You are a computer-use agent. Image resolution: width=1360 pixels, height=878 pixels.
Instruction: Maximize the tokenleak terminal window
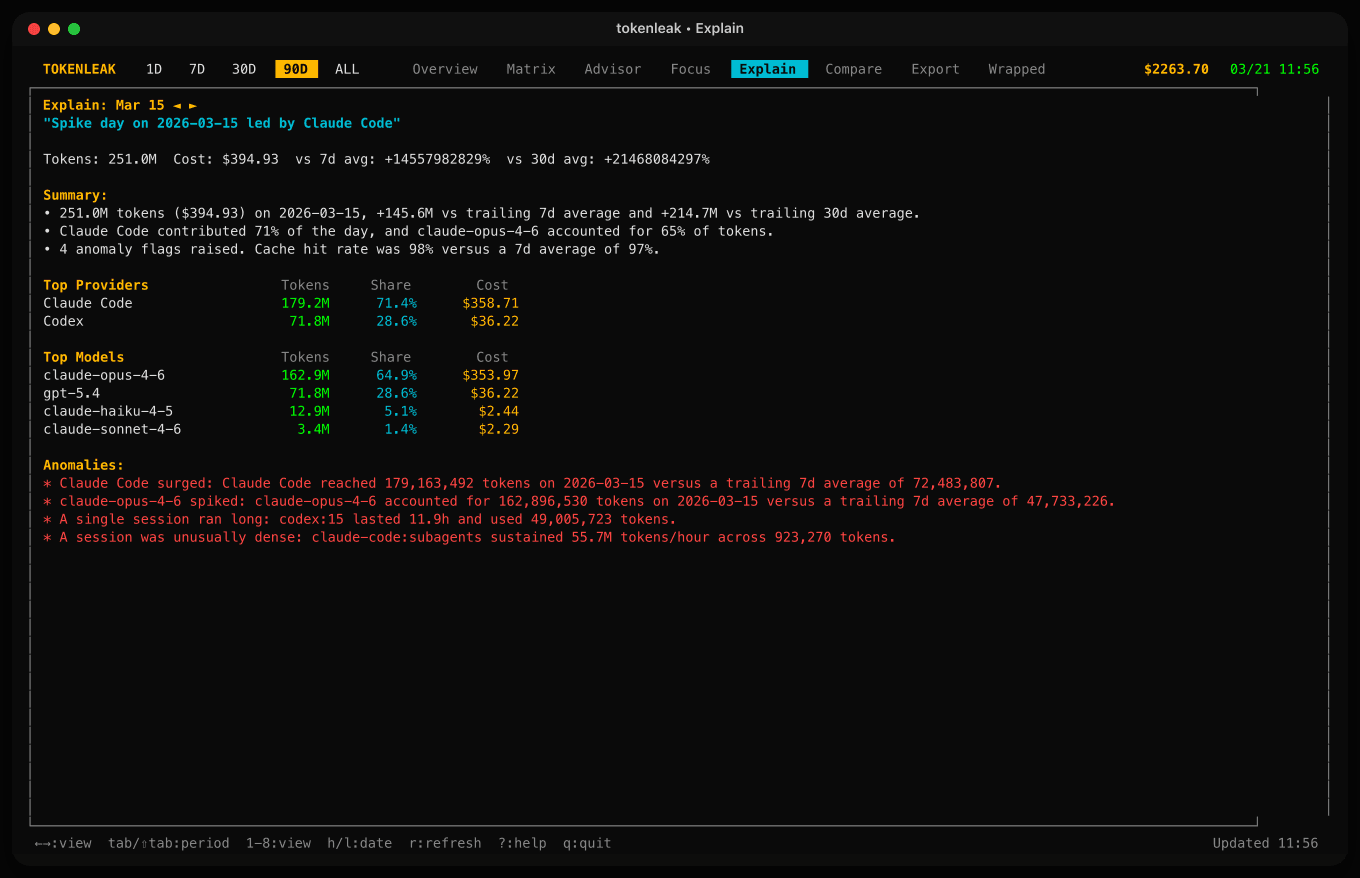pyautogui.click(x=74, y=29)
